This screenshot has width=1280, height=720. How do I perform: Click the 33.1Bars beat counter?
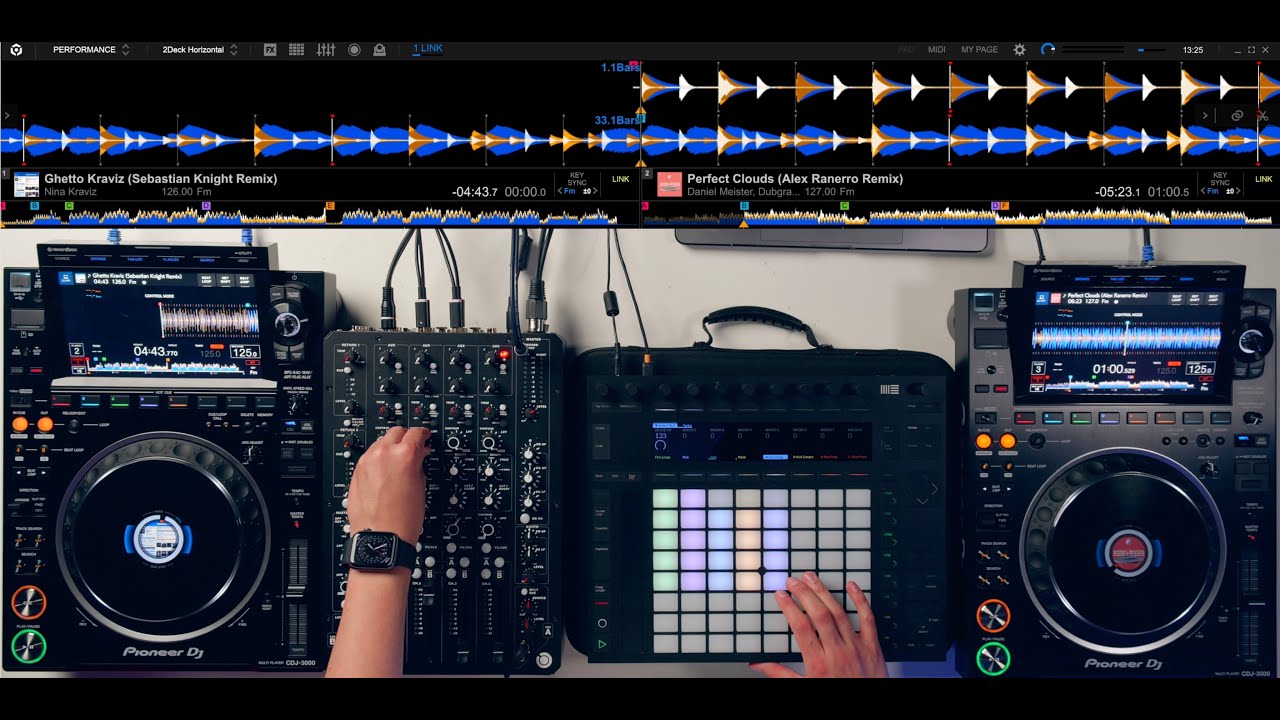(x=617, y=120)
